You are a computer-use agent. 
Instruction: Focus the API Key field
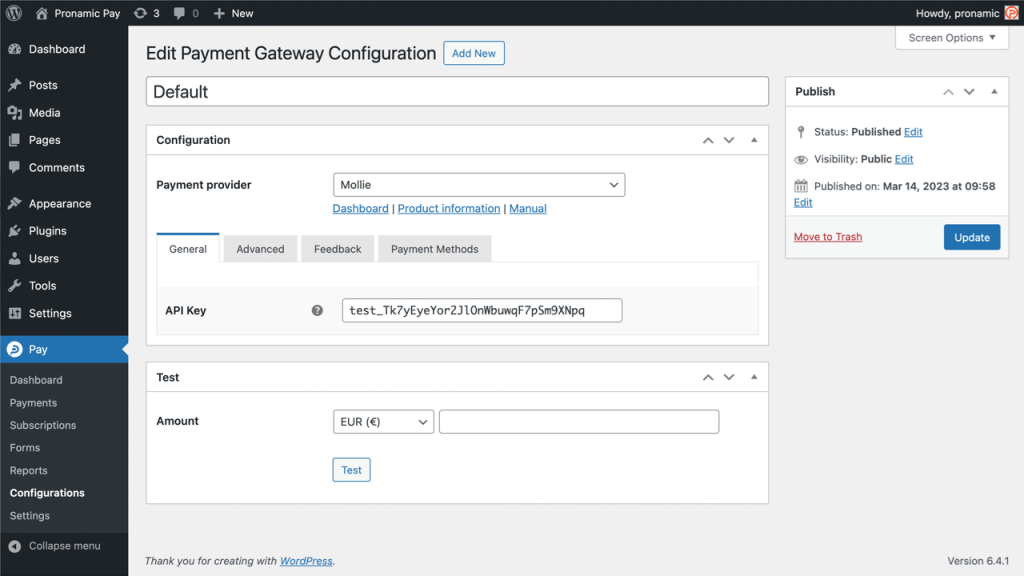coord(482,310)
